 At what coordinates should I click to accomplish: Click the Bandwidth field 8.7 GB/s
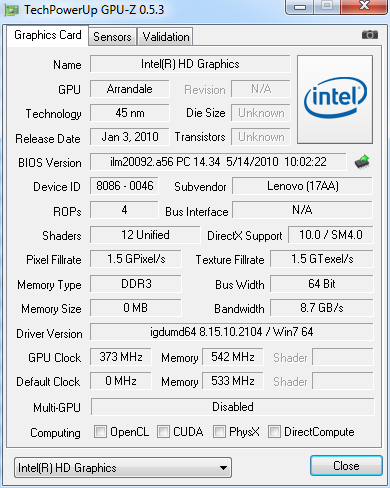pos(322,308)
